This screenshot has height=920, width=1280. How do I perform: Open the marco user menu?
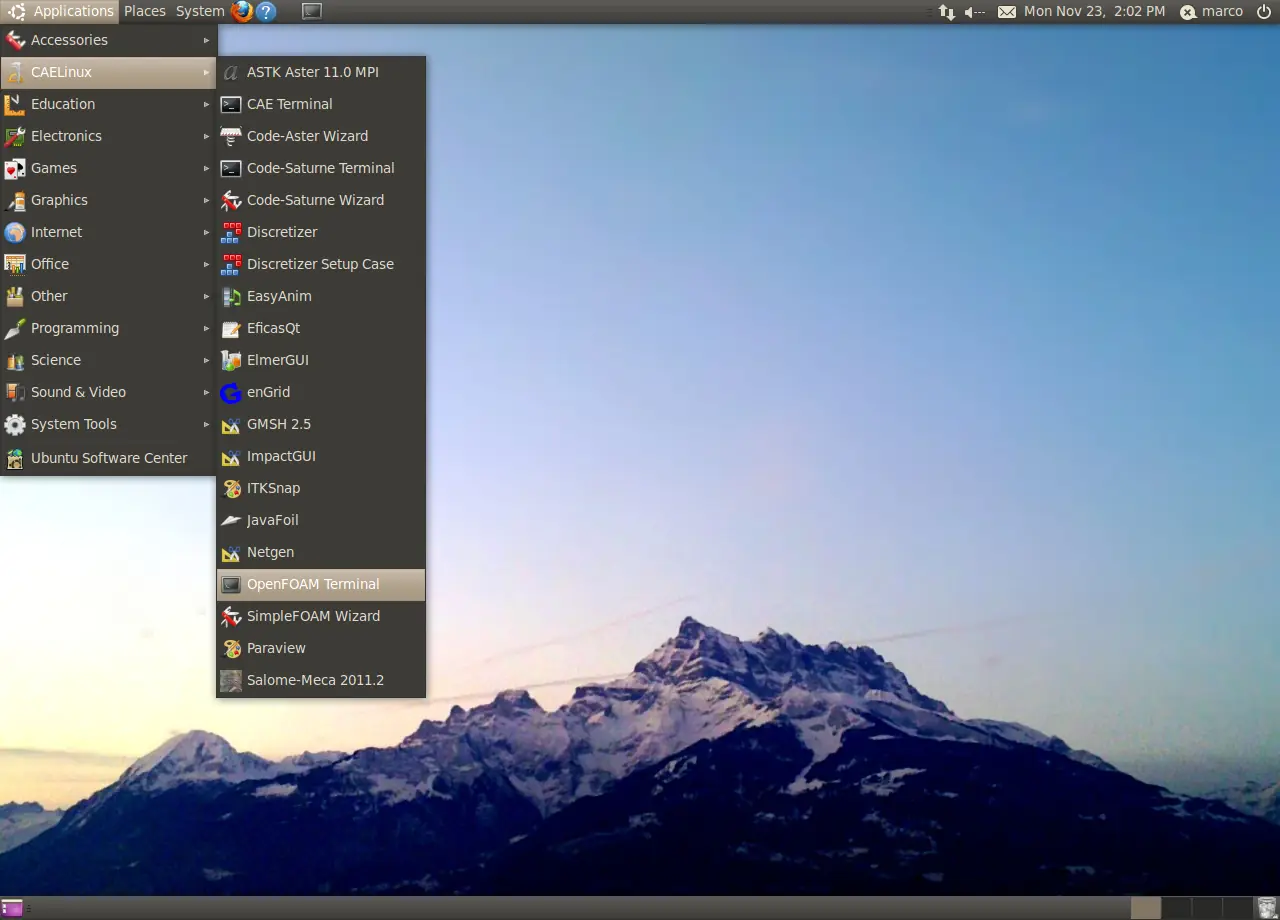1211,12
